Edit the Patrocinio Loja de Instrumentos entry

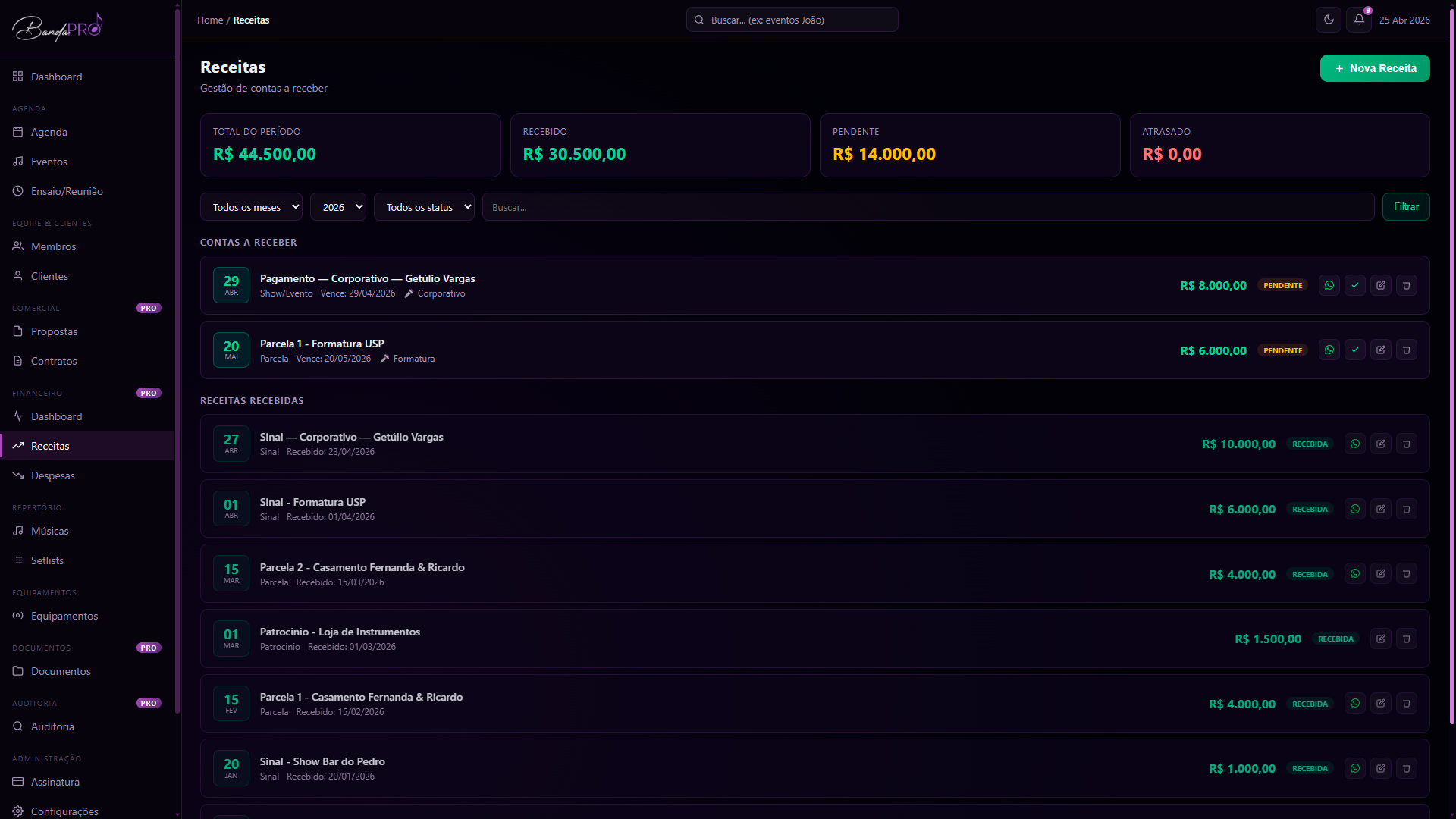coord(1381,639)
